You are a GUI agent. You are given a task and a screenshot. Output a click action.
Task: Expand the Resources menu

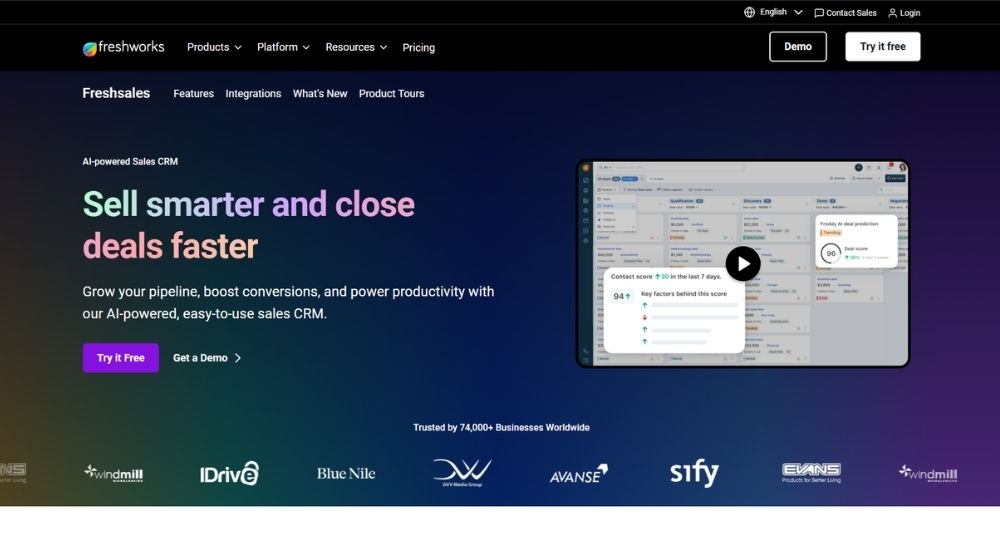point(356,47)
